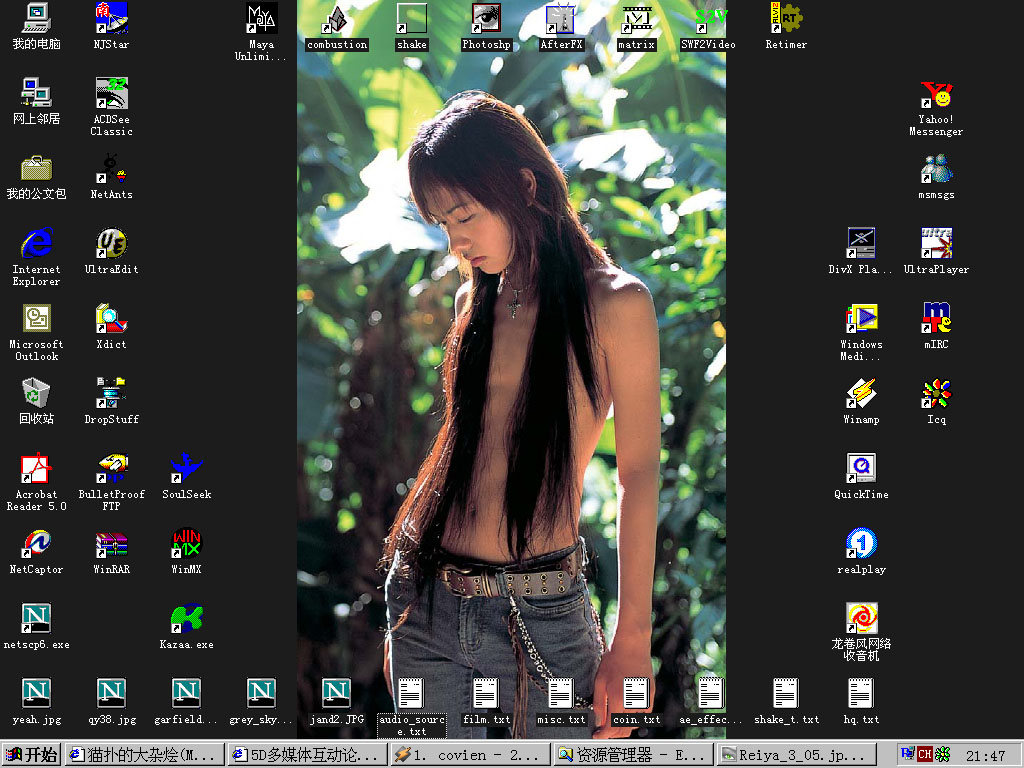Screen dimensions: 1024x768
Task: Click the CH input language indicator
Action: [x=925, y=755]
